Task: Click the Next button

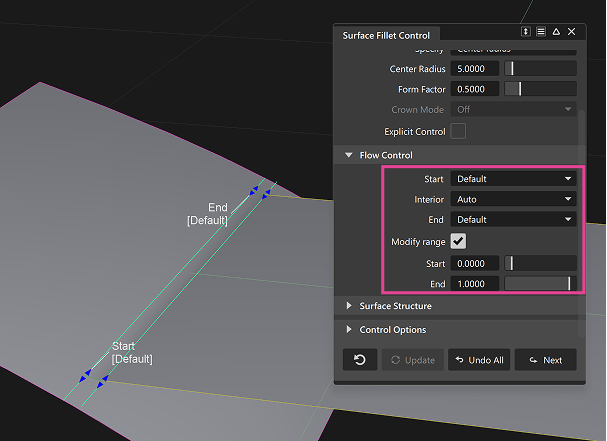Action: click(x=545, y=360)
